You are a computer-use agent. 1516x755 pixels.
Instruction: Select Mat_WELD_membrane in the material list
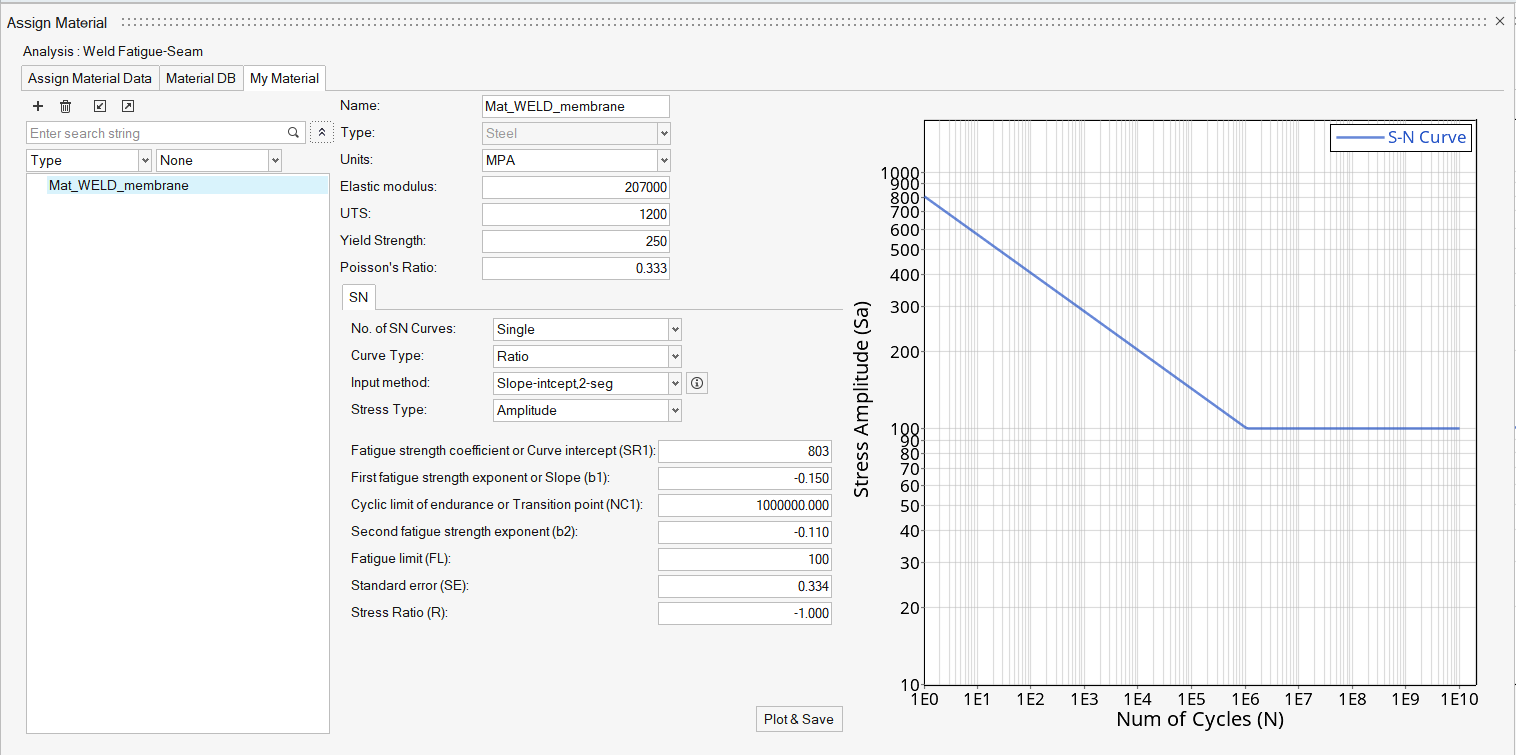coord(188,185)
